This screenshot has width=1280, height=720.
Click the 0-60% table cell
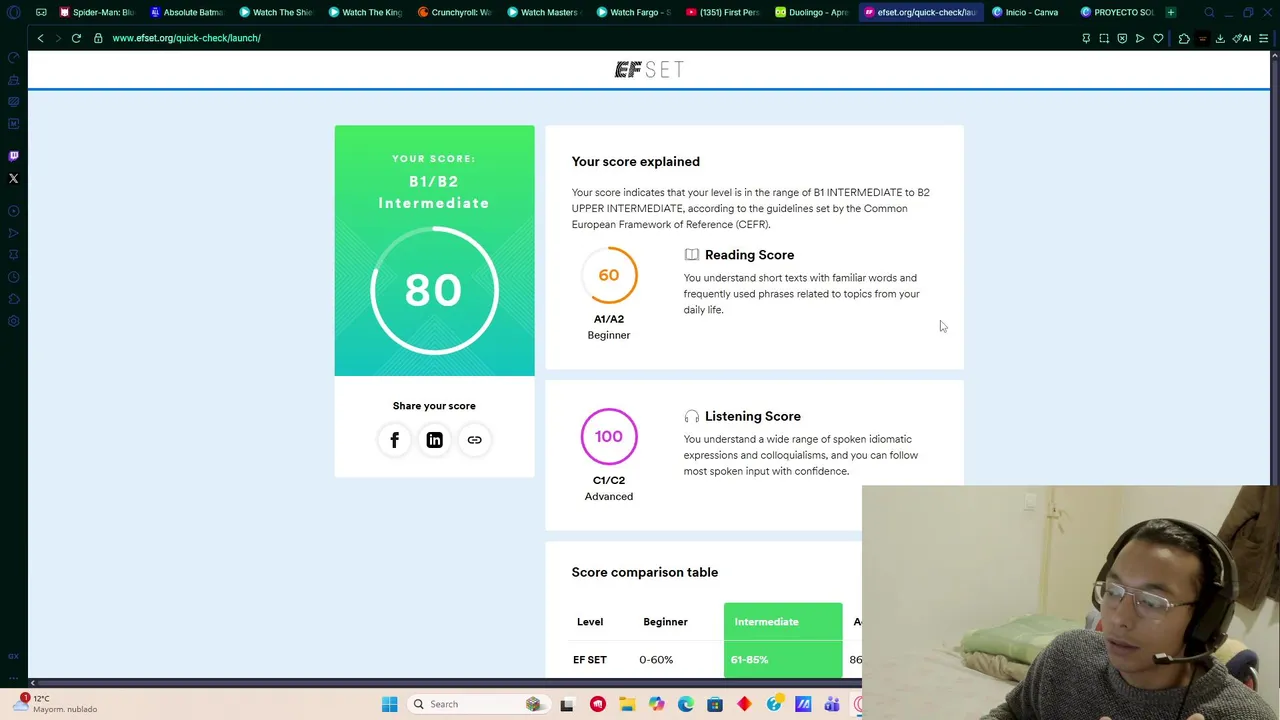click(x=656, y=660)
